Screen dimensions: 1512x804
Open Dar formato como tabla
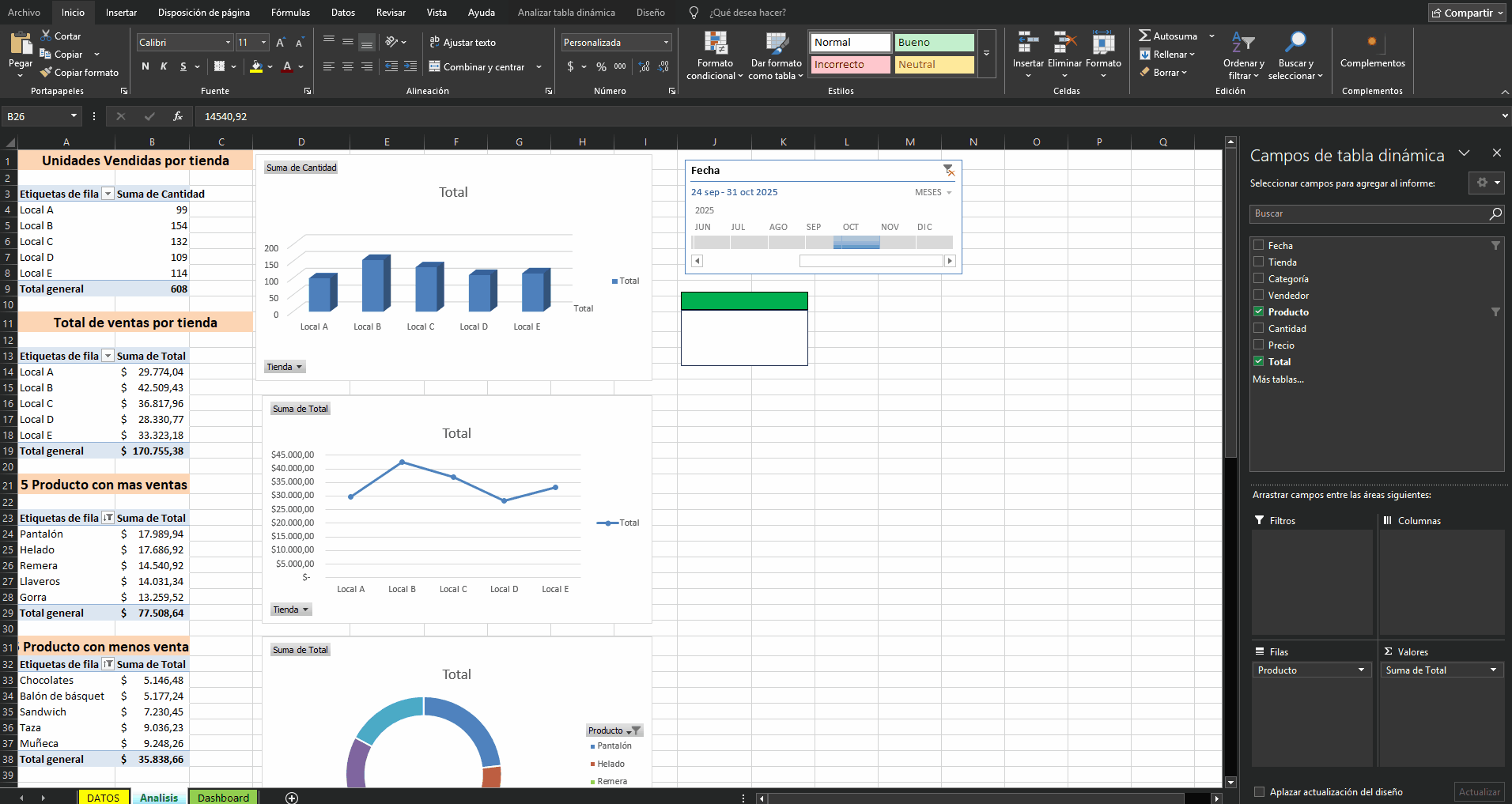click(776, 55)
